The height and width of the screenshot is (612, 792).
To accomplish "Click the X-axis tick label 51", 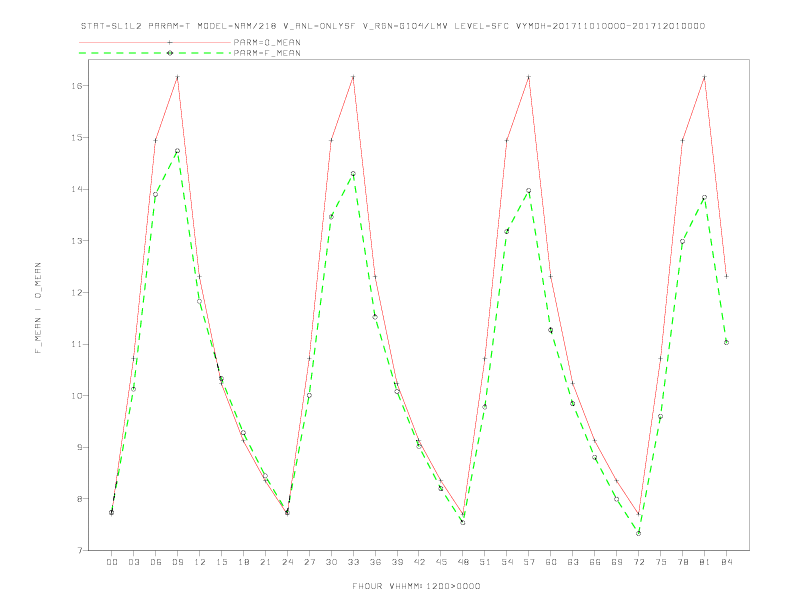I will pyautogui.click(x=485, y=562).
